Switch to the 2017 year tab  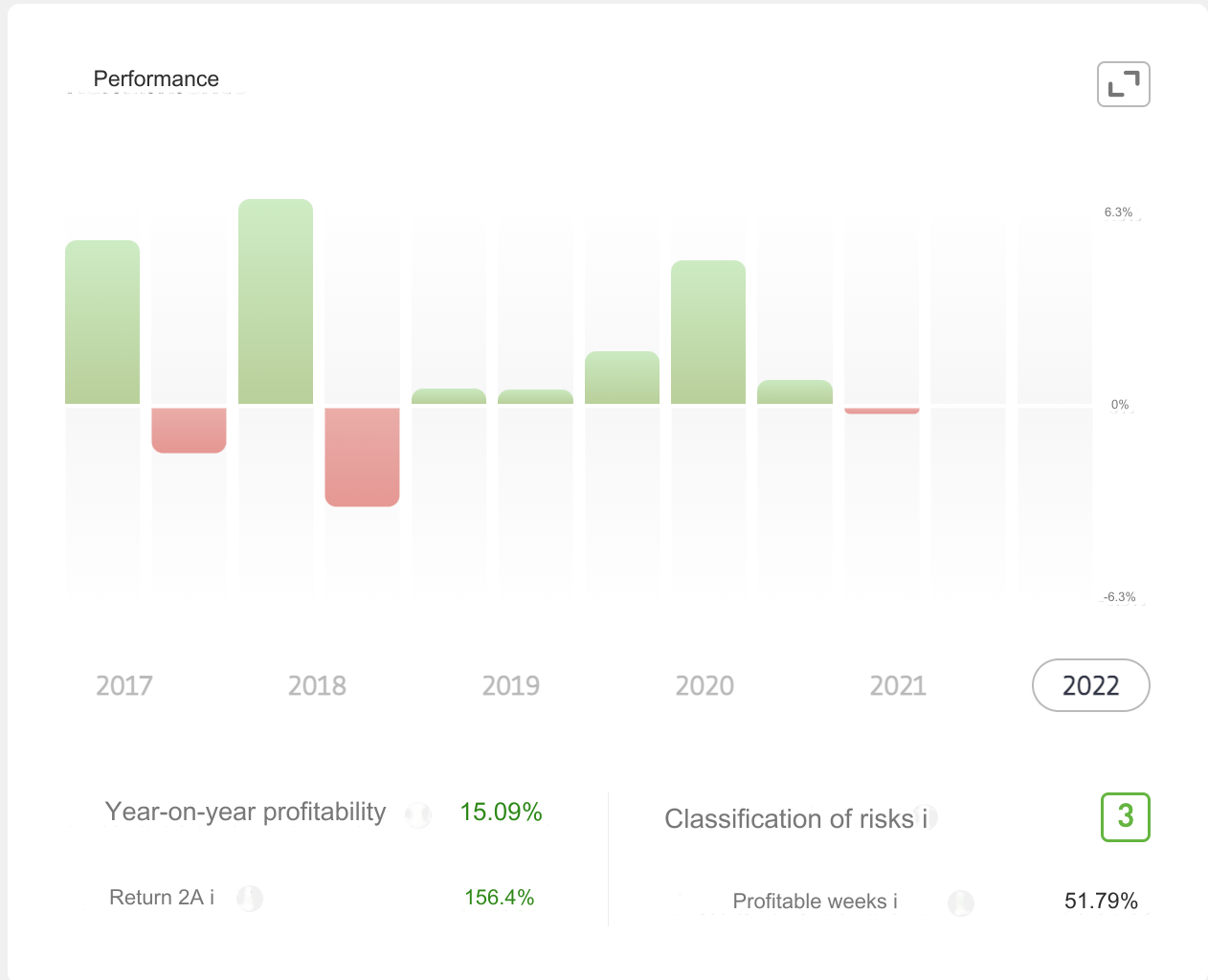point(124,685)
